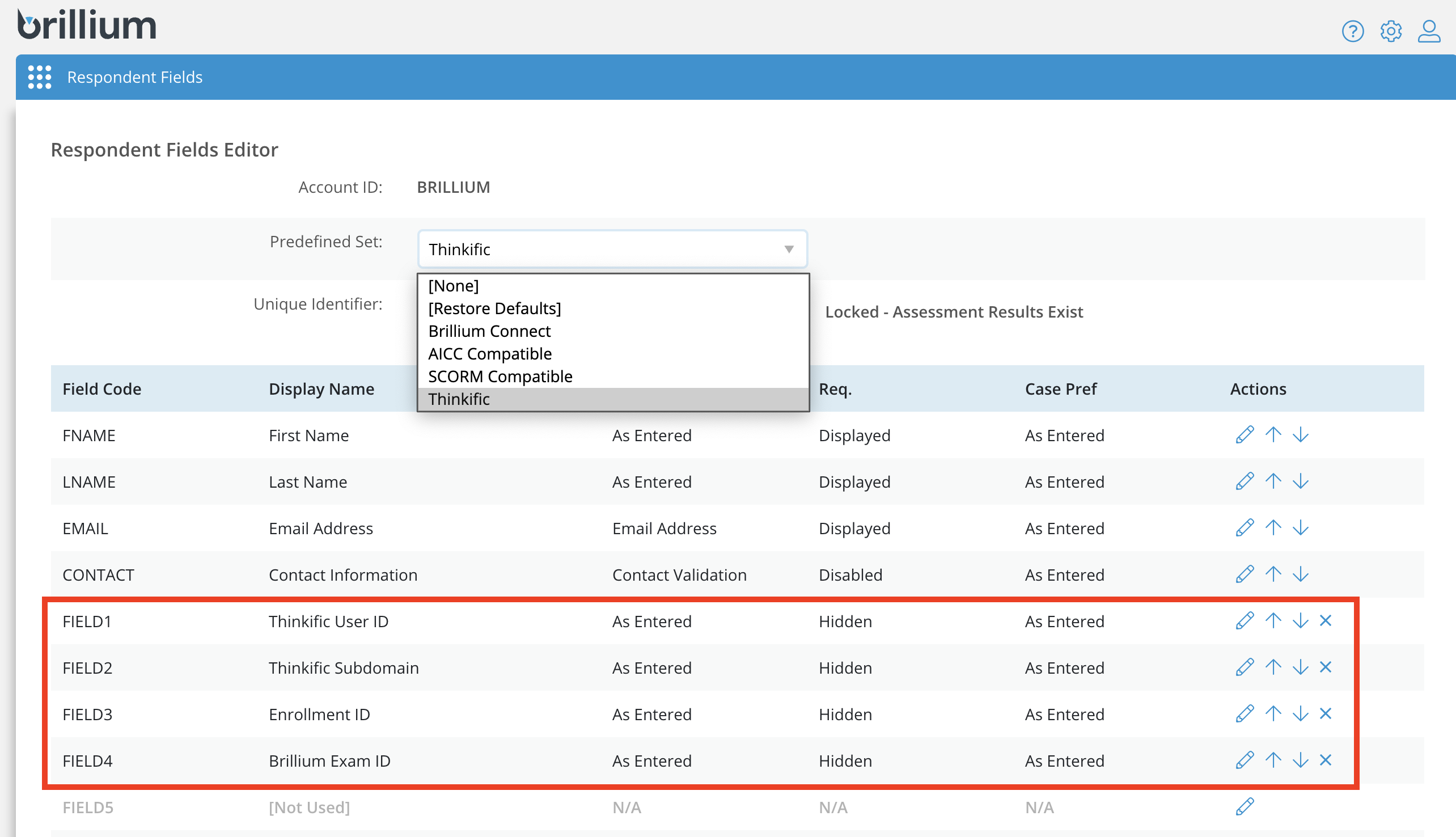The width and height of the screenshot is (1456, 837).
Task: Delete FIELD2 Thinkific Subdomain
Action: click(1326, 667)
